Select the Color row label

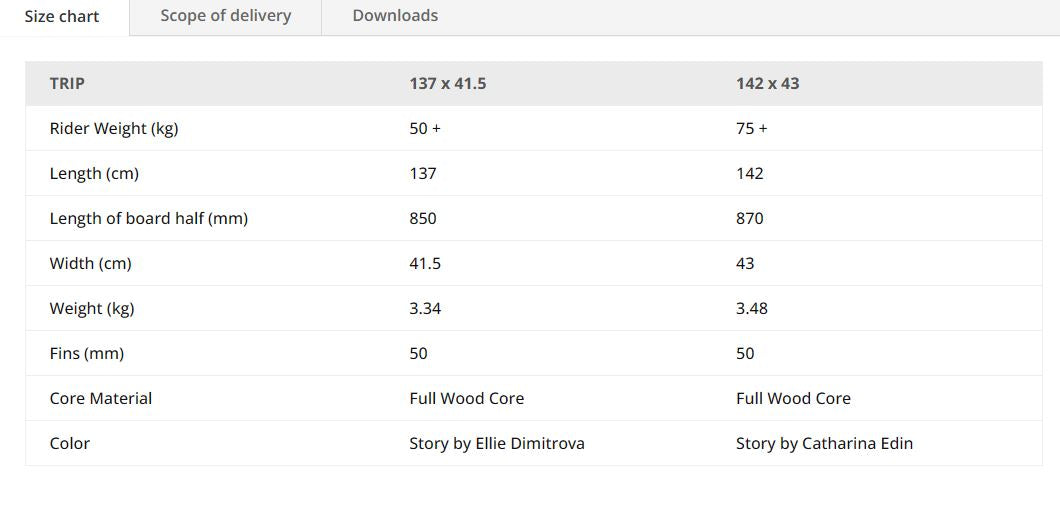[x=70, y=444]
